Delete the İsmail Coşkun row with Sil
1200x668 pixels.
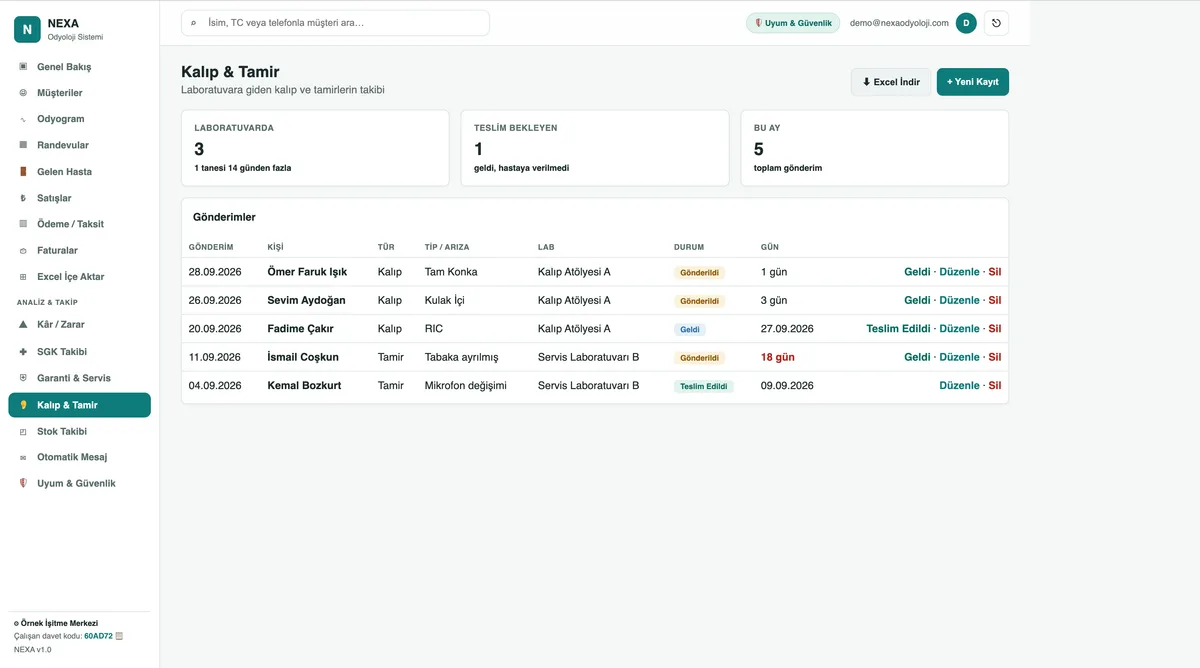click(x=995, y=357)
